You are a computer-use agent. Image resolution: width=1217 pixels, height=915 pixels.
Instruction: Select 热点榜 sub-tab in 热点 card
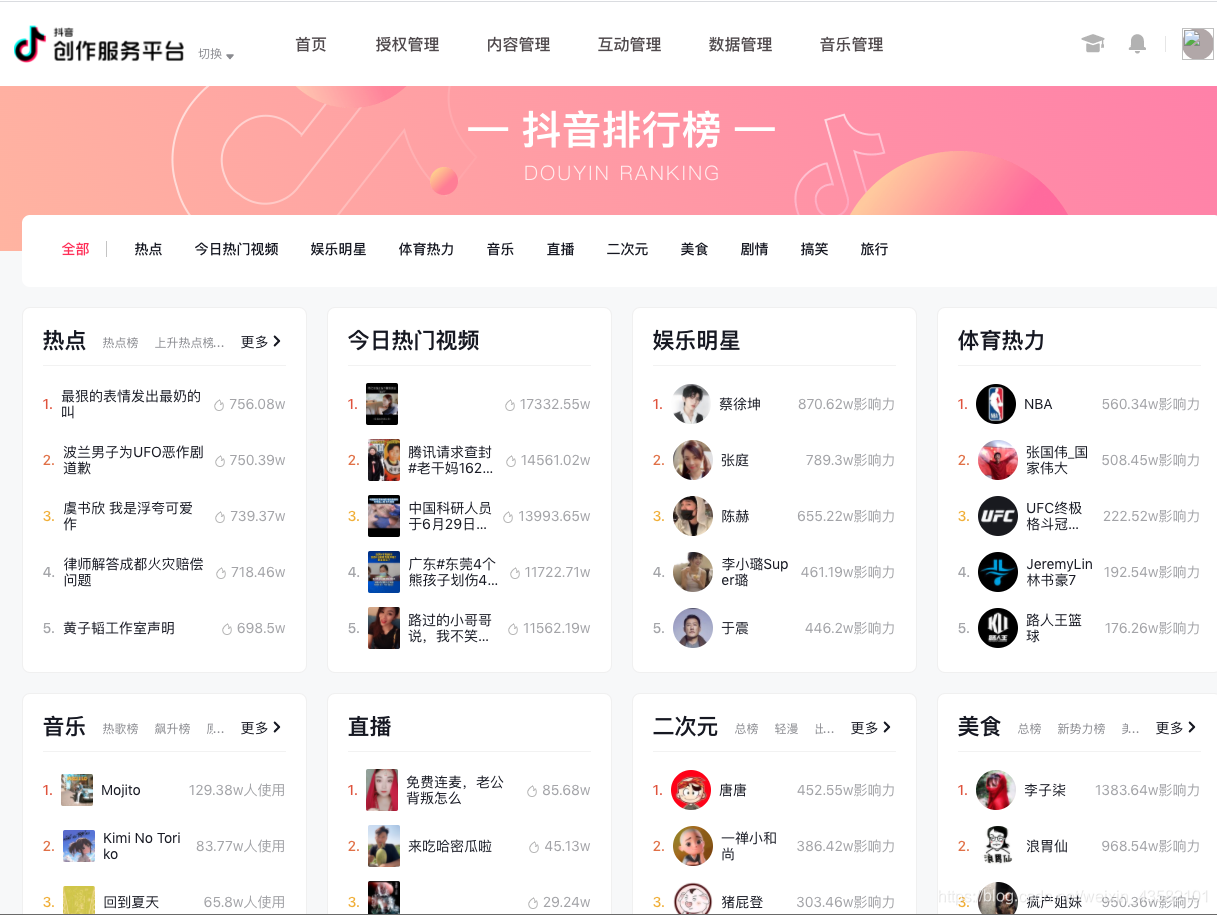click(120, 343)
